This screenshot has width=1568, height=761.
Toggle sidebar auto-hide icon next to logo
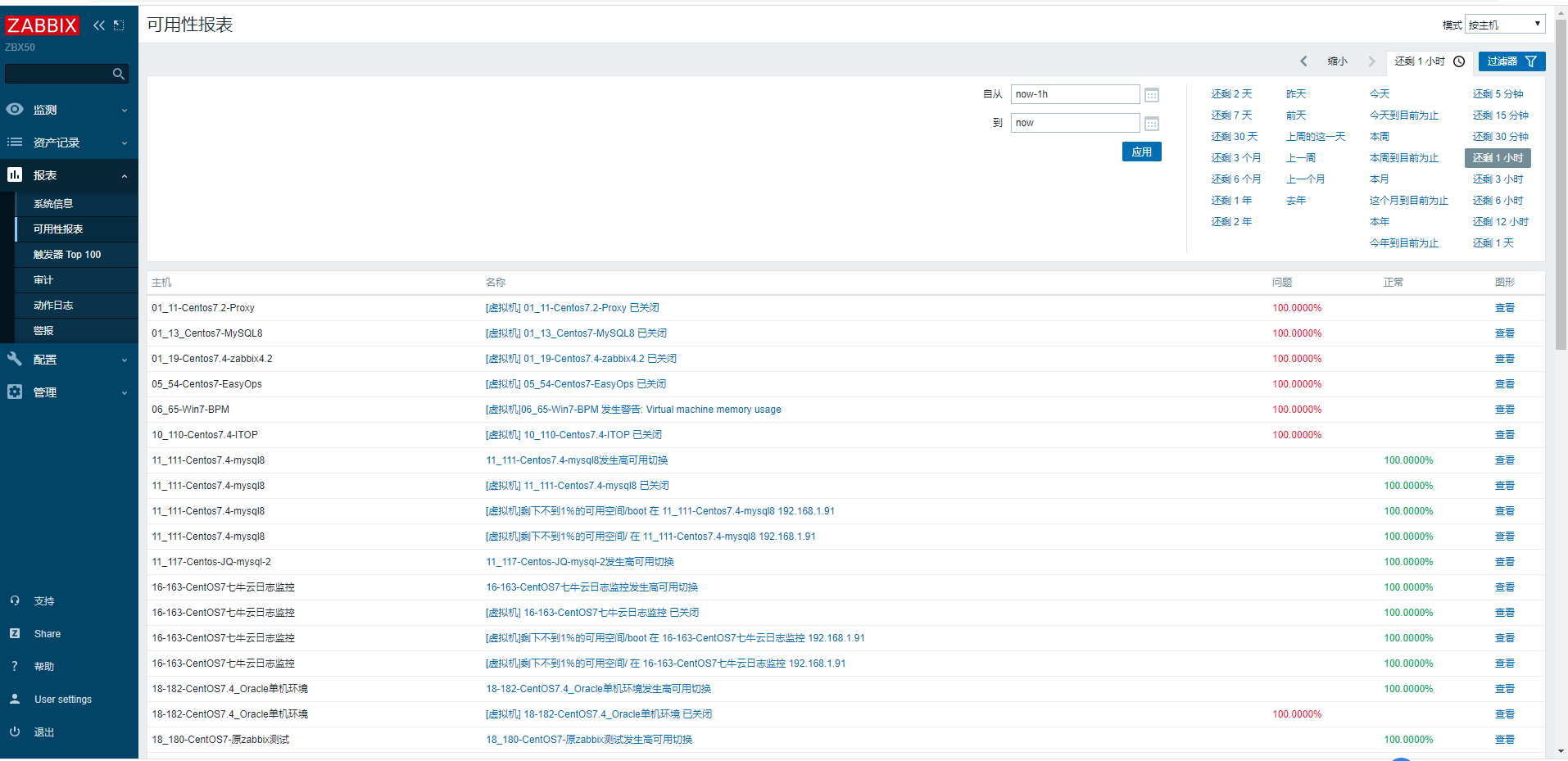coord(119,25)
